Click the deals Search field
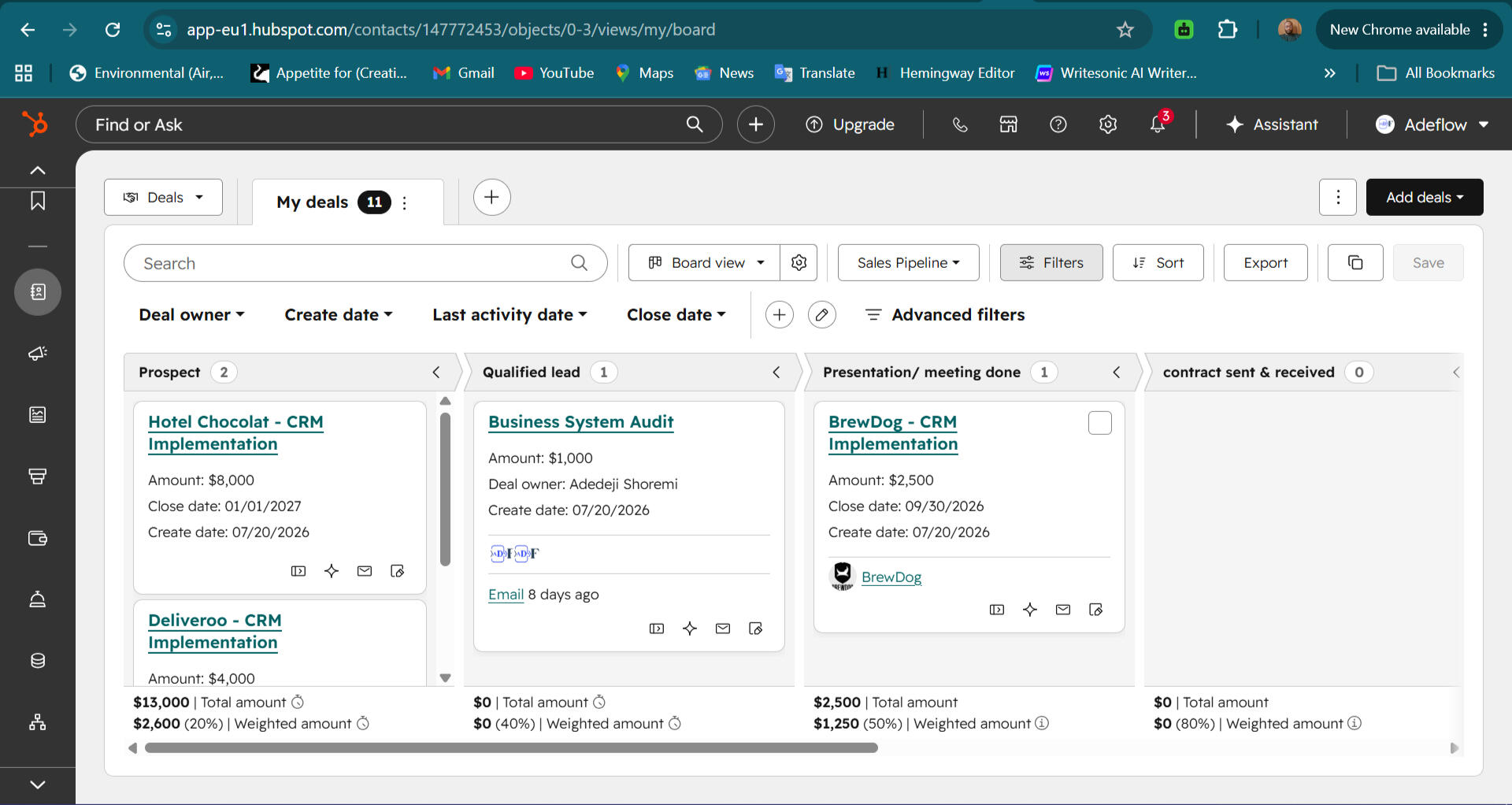The height and width of the screenshot is (805, 1512). coord(365,263)
